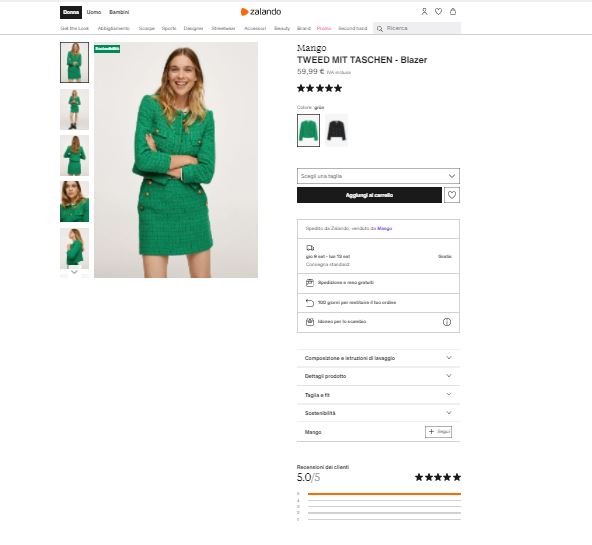Click Aggiungi al carrello button
This screenshot has width=592, height=545.
click(369, 195)
